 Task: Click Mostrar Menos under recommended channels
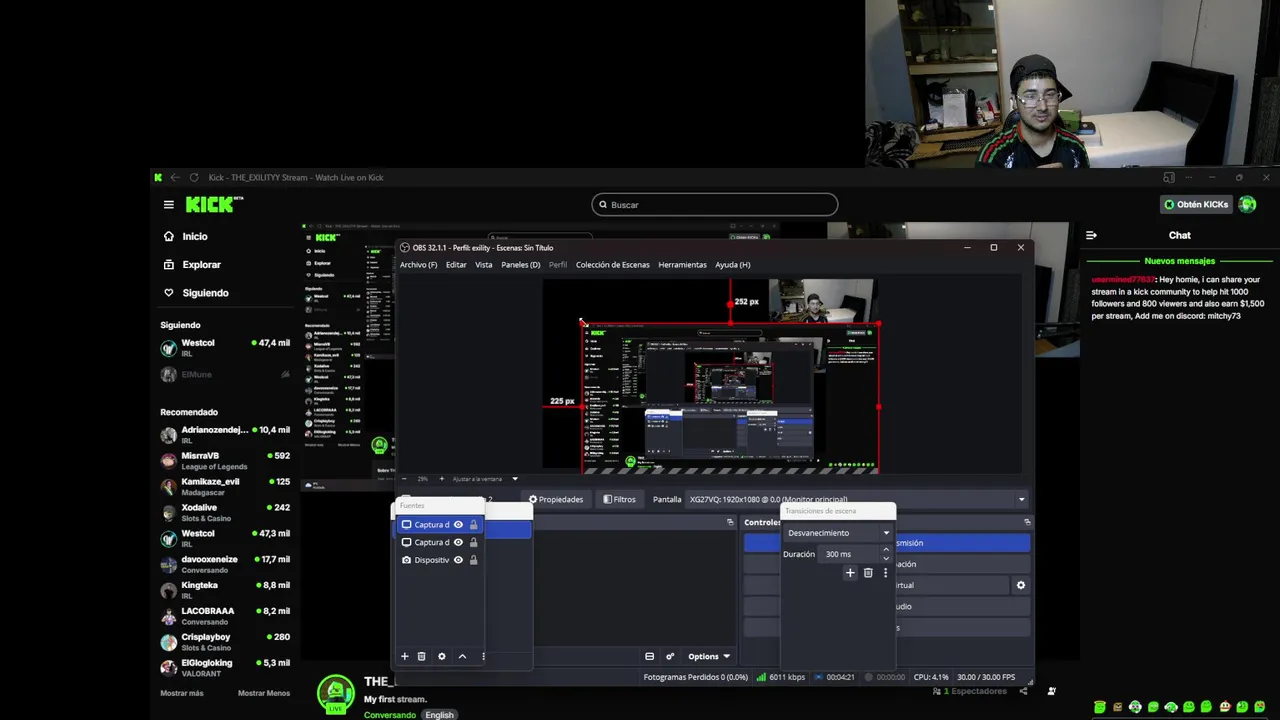coord(264,693)
